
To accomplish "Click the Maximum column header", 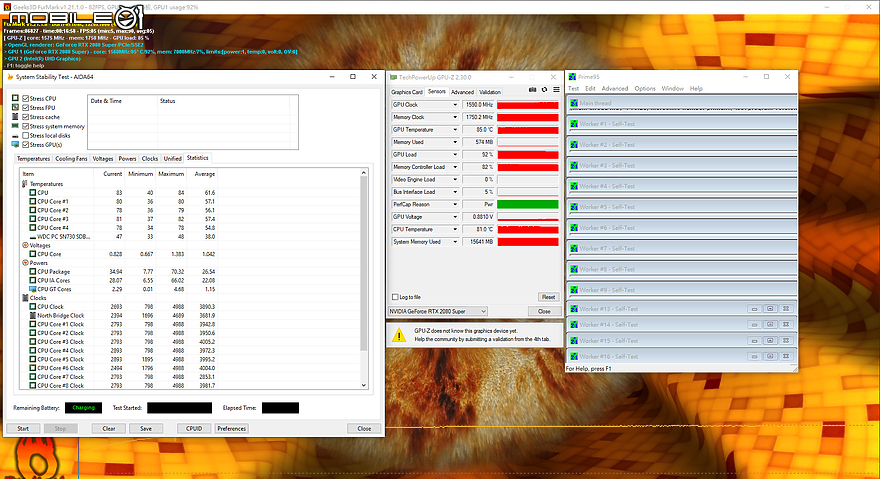I will (x=171, y=174).
